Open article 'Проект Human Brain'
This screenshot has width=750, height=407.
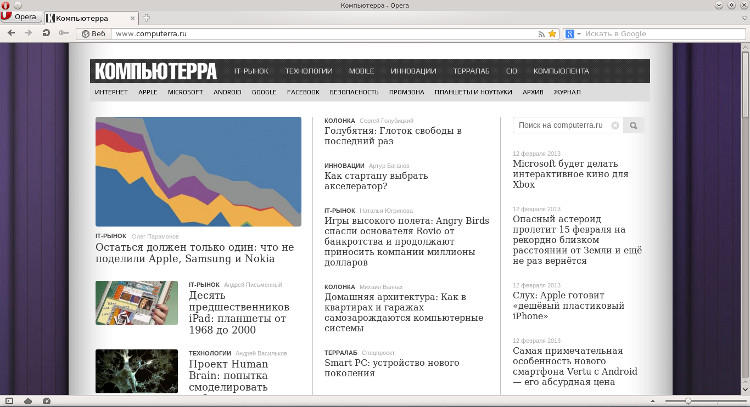click(x=228, y=375)
